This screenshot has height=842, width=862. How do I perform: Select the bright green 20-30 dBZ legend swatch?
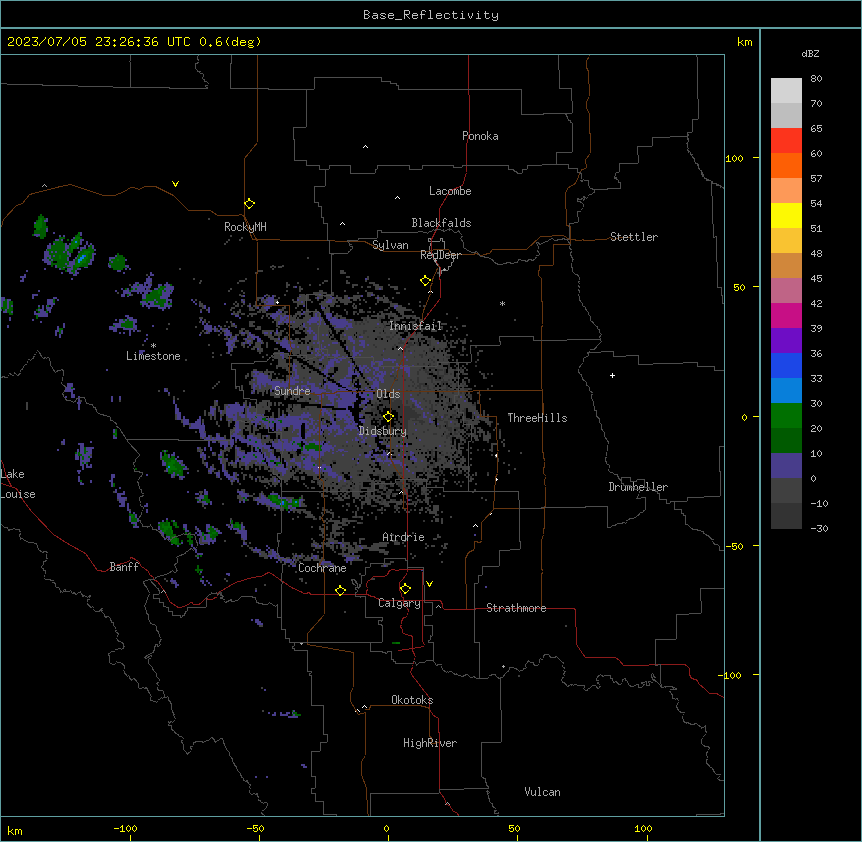(x=786, y=416)
